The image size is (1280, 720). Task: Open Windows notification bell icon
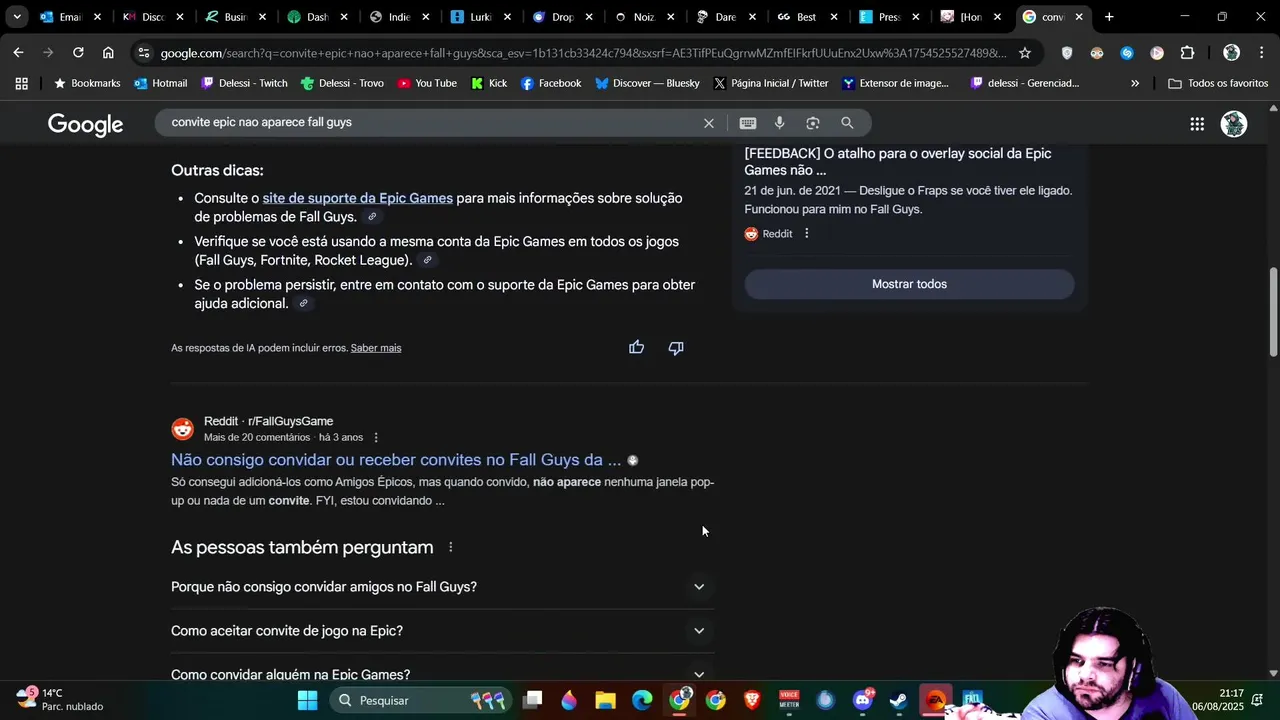point(1258,700)
